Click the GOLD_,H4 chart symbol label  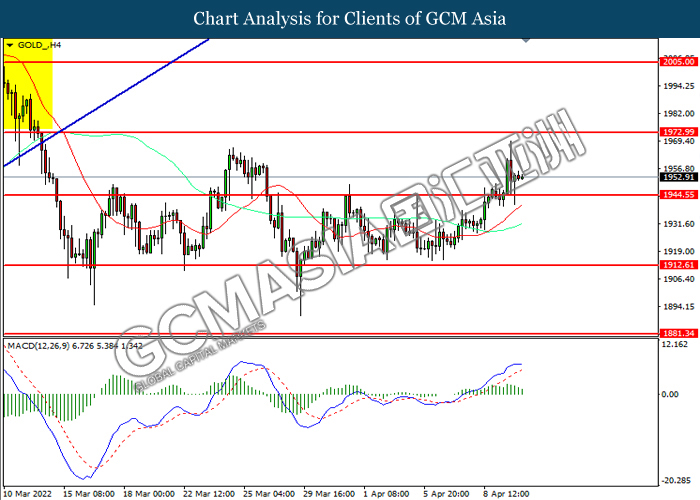(39, 45)
